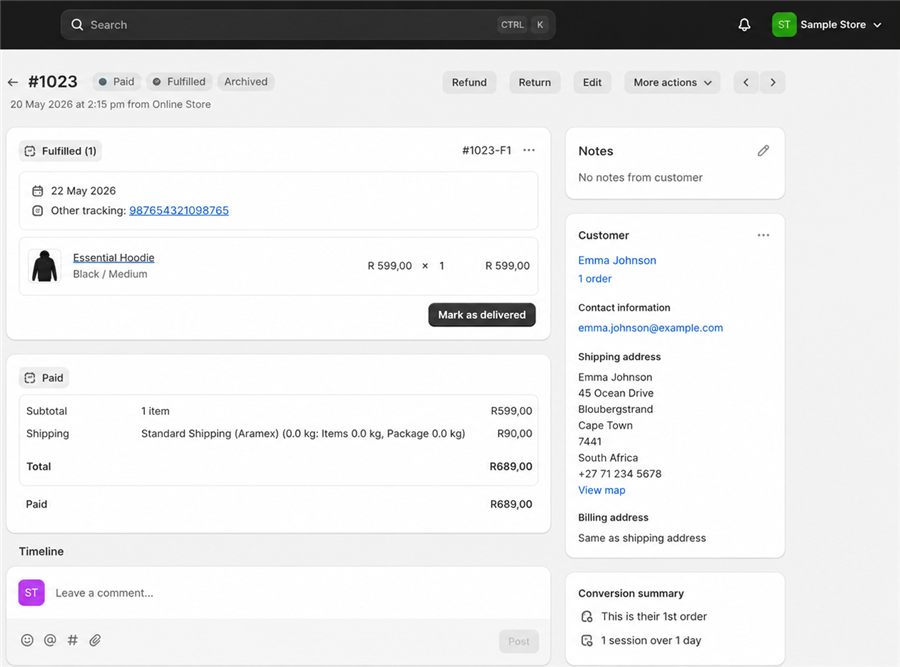Click 'Standard Shipping (Aramex)' text
The width and height of the screenshot is (900, 667).
210,433
